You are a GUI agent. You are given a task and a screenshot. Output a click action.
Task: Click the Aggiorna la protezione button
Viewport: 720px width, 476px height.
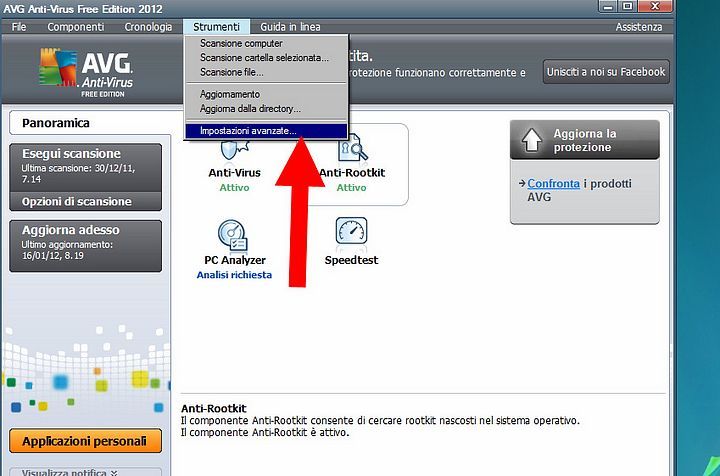[585, 140]
